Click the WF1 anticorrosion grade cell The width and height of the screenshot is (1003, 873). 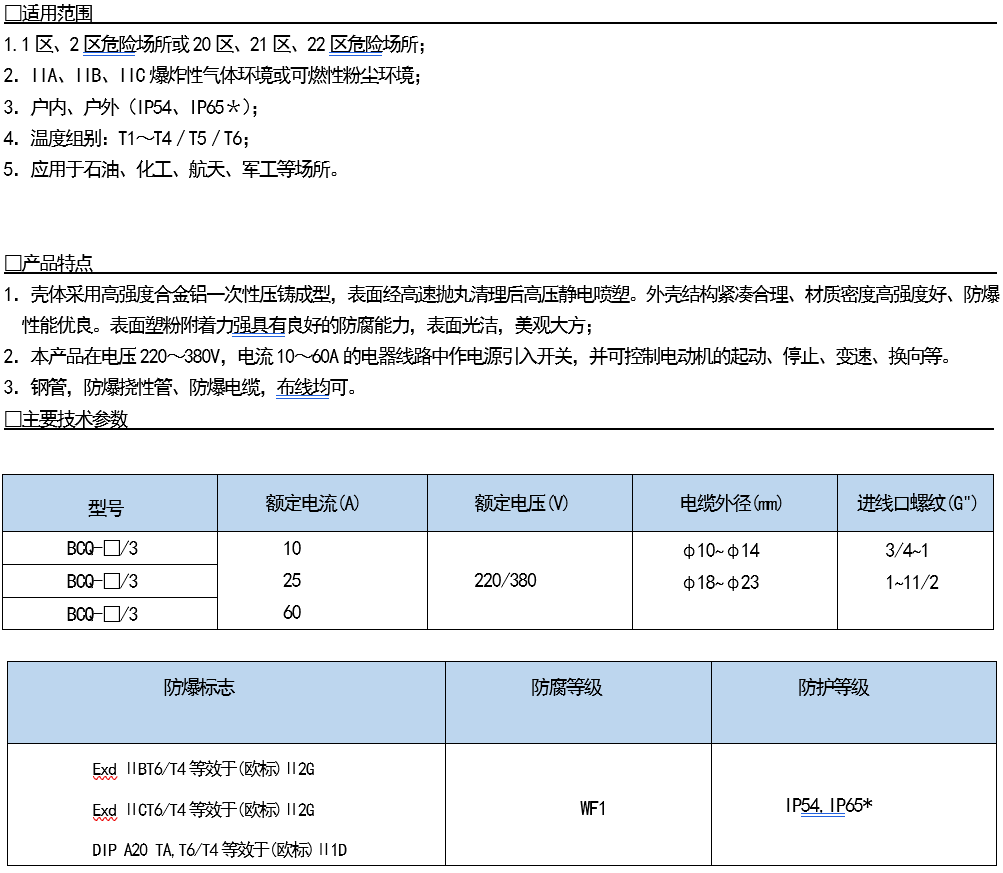[x=593, y=808]
